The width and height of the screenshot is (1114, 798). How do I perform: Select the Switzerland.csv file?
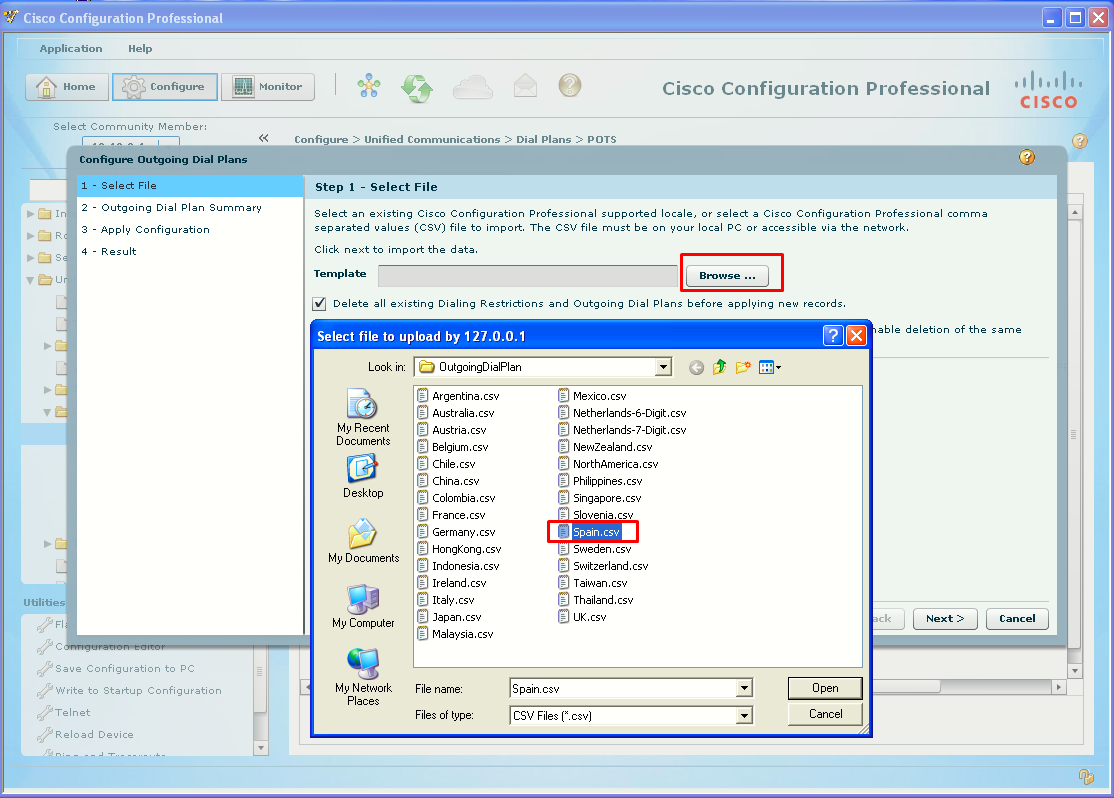[603, 566]
